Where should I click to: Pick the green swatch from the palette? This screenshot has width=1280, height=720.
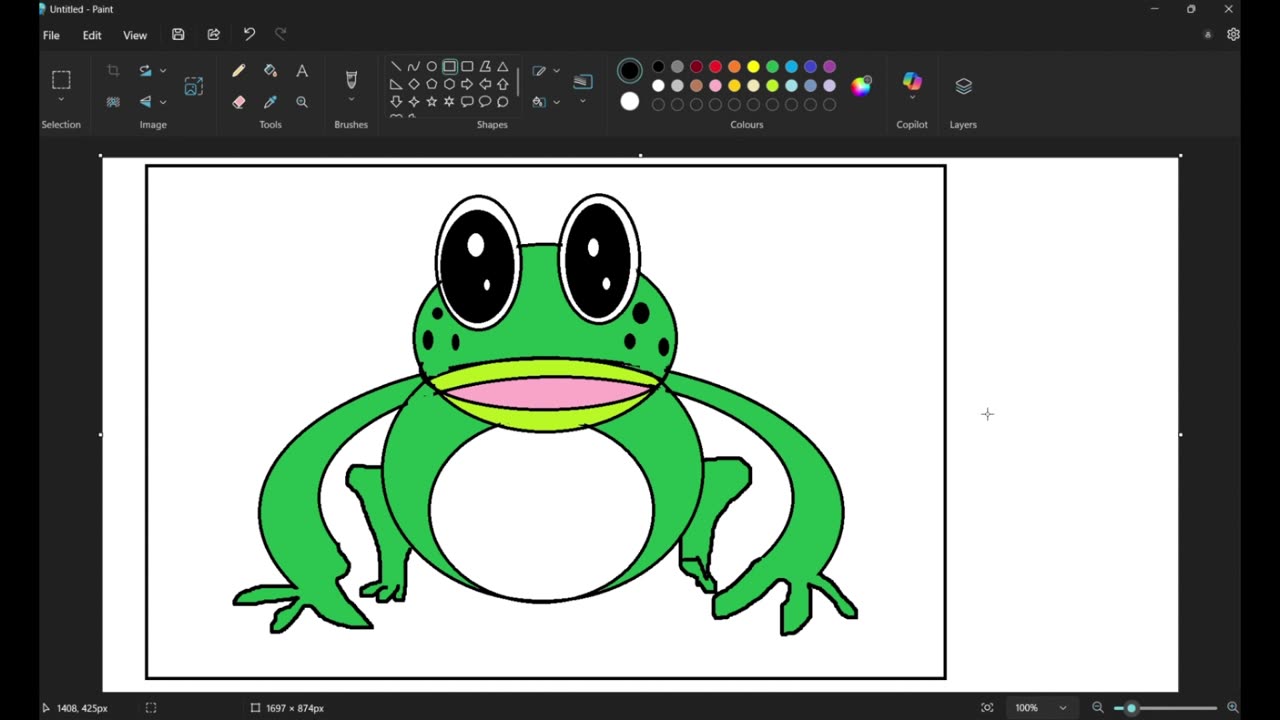point(772,67)
